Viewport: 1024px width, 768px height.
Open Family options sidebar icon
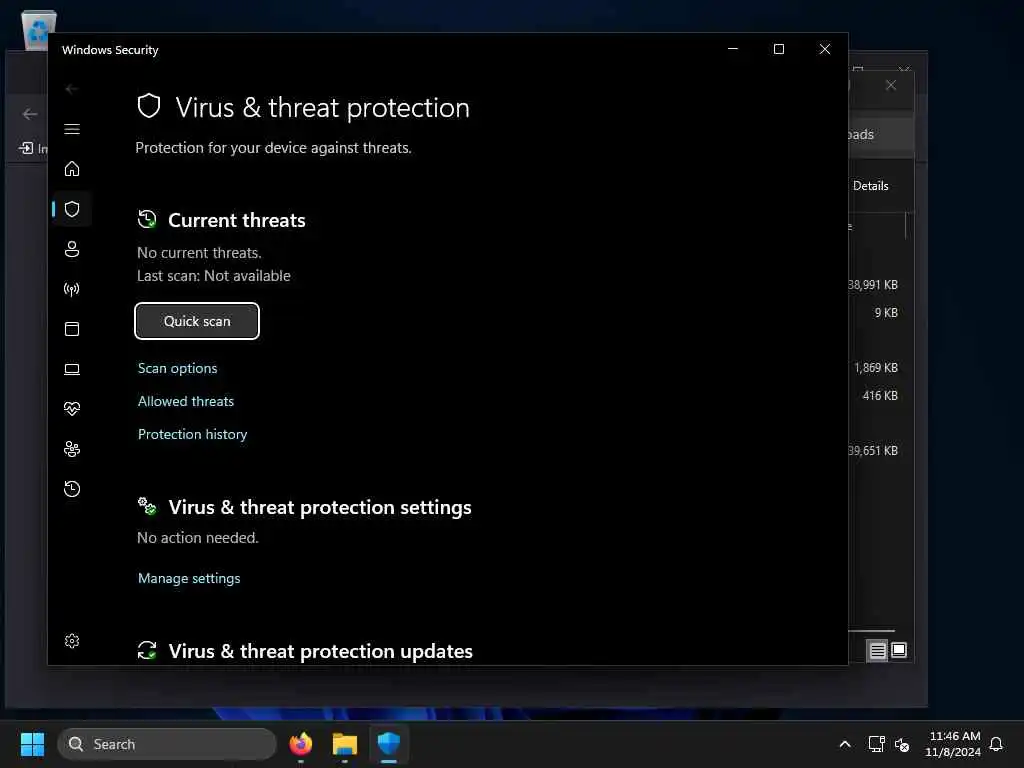pyautogui.click(x=72, y=449)
